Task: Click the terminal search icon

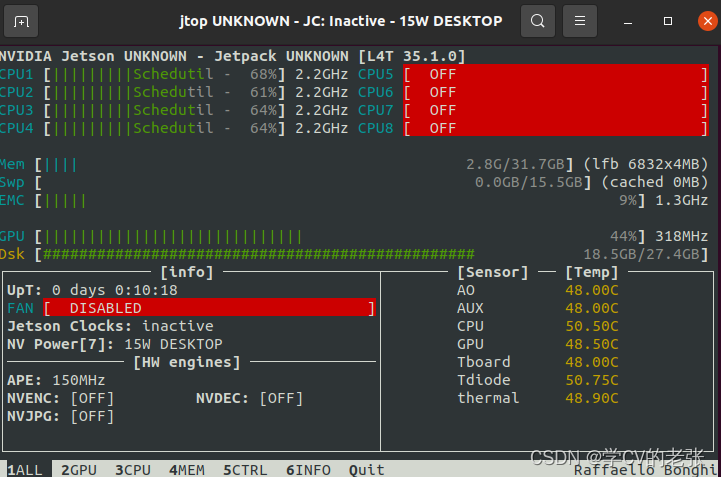Action: coord(538,21)
